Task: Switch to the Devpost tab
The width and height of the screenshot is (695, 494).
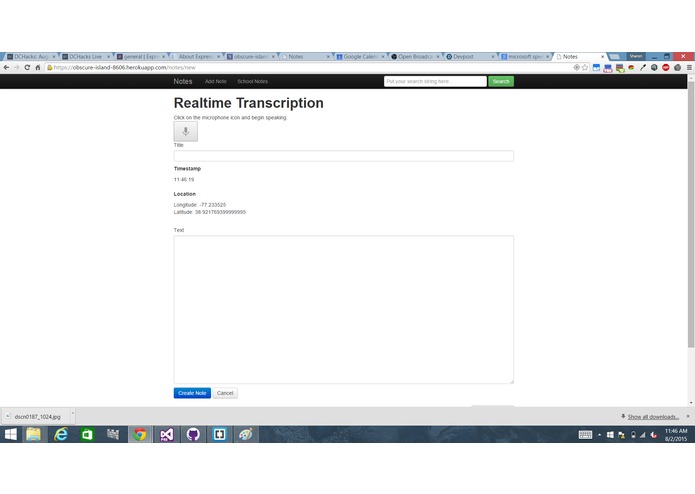Action: click(470, 57)
